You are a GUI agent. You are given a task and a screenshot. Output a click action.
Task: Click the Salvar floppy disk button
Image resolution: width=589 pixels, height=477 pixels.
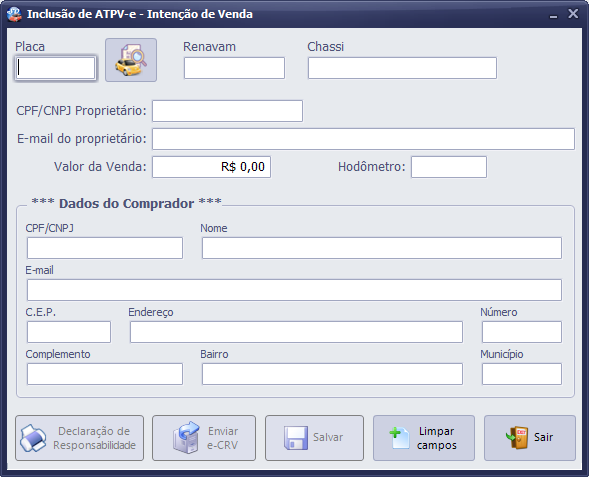click(x=314, y=438)
